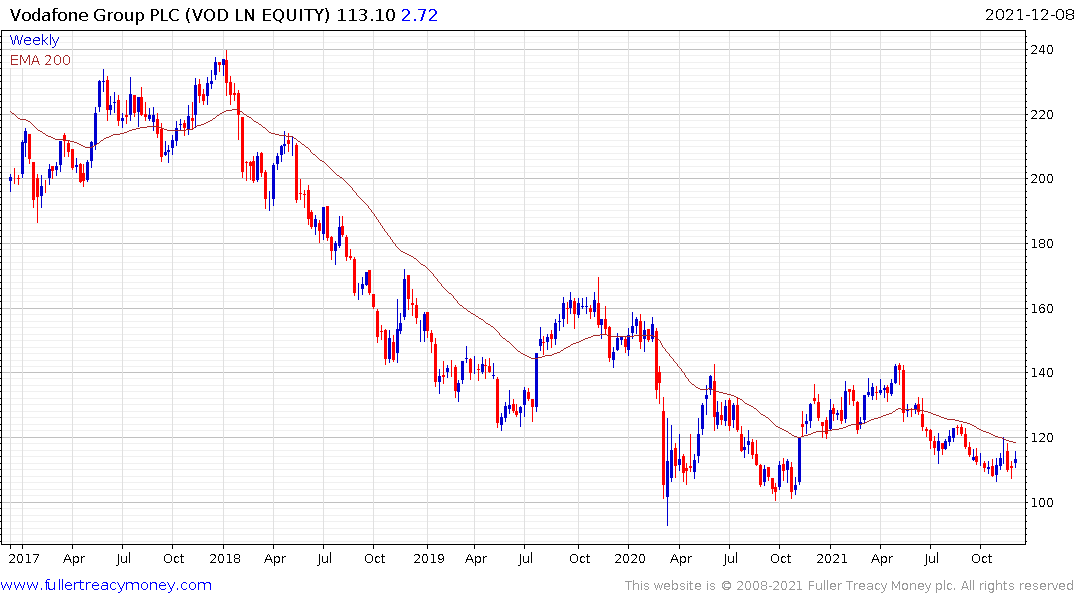Click the 220 price axis label
This screenshot has height=600, width=1075.
pyautogui.click(x=1042, y=115)
